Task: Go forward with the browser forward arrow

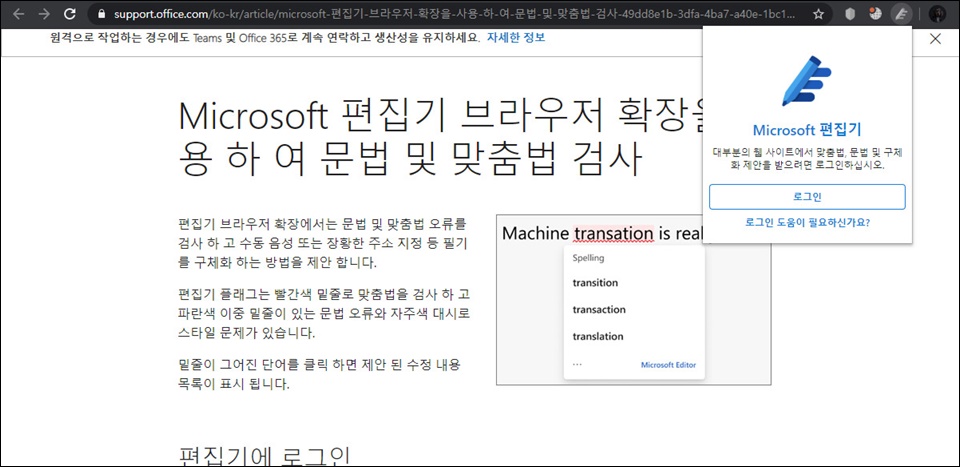Action: point(44,14)
